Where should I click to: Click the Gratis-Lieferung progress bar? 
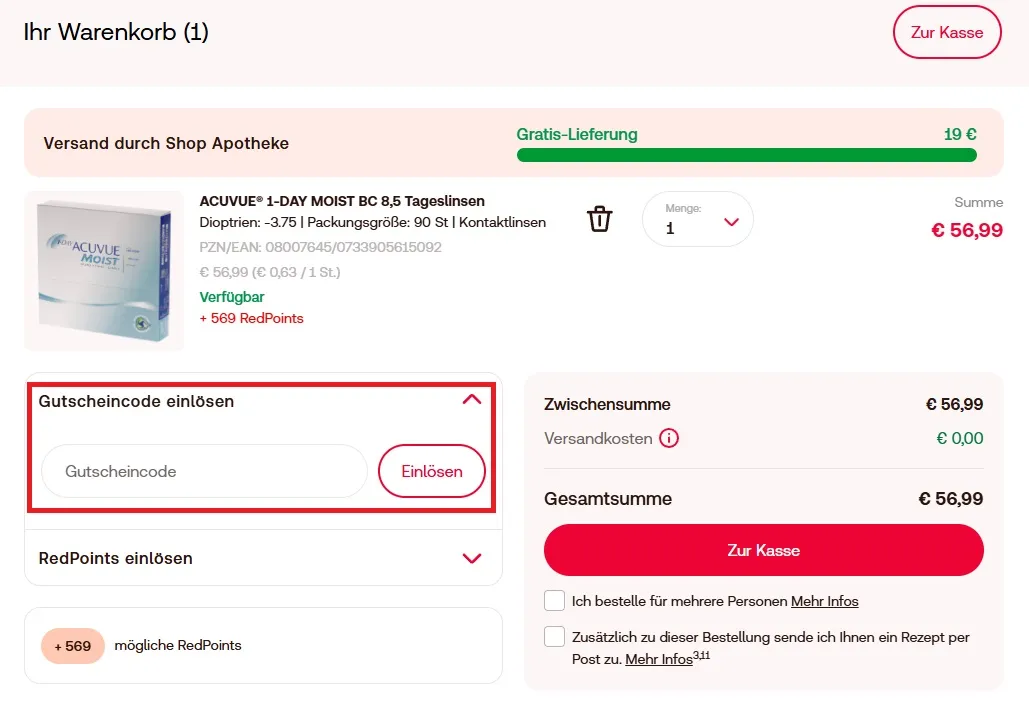tap(747, 155)
